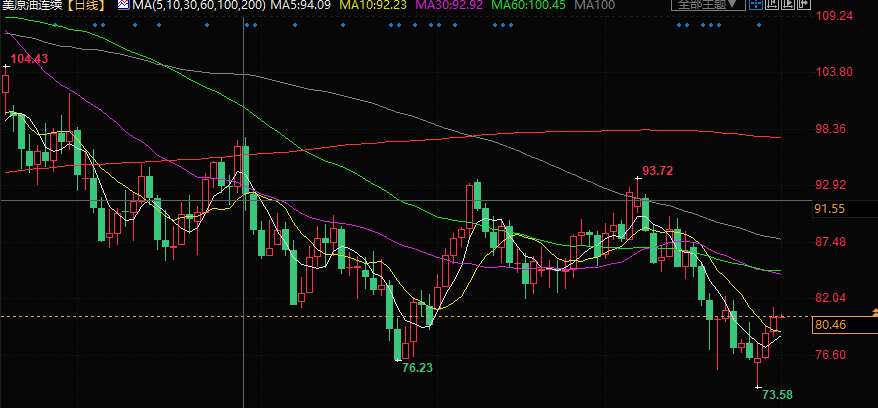Click the indicator icon beside MA(5,10,30,60,100,200)
This screenshot has height=408, width=878.
[122, 6]
